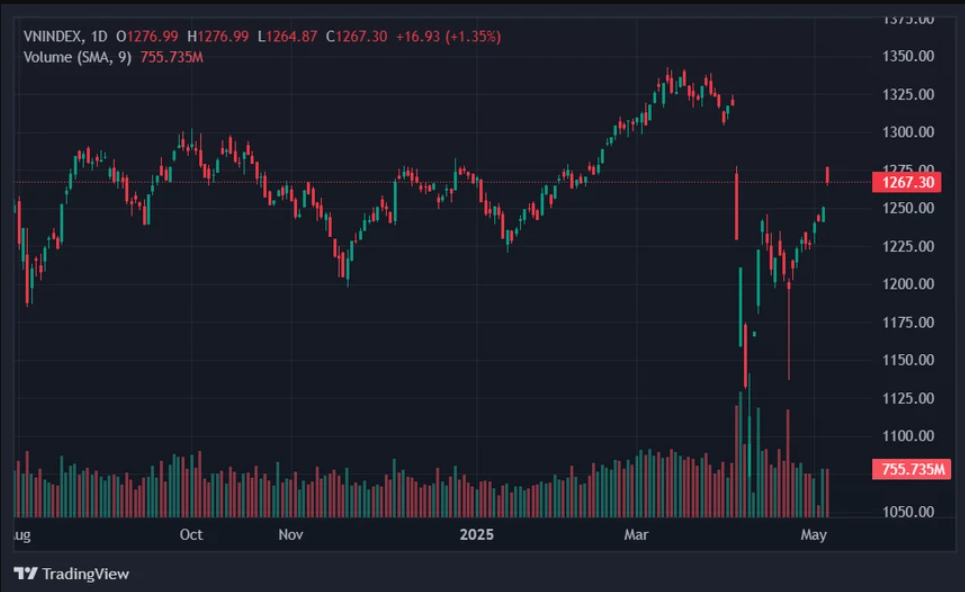
Task: Click the Mar label on time axis
Action: click(636, 534)
